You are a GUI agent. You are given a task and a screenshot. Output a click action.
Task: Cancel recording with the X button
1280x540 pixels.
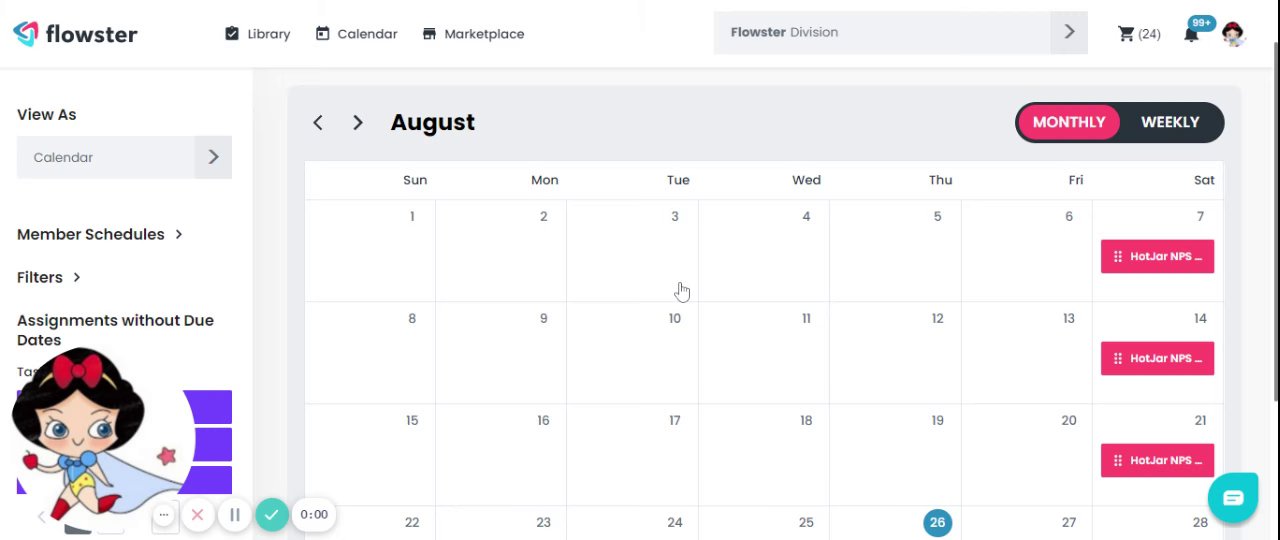pyautogui.click(x=197, y=515)
